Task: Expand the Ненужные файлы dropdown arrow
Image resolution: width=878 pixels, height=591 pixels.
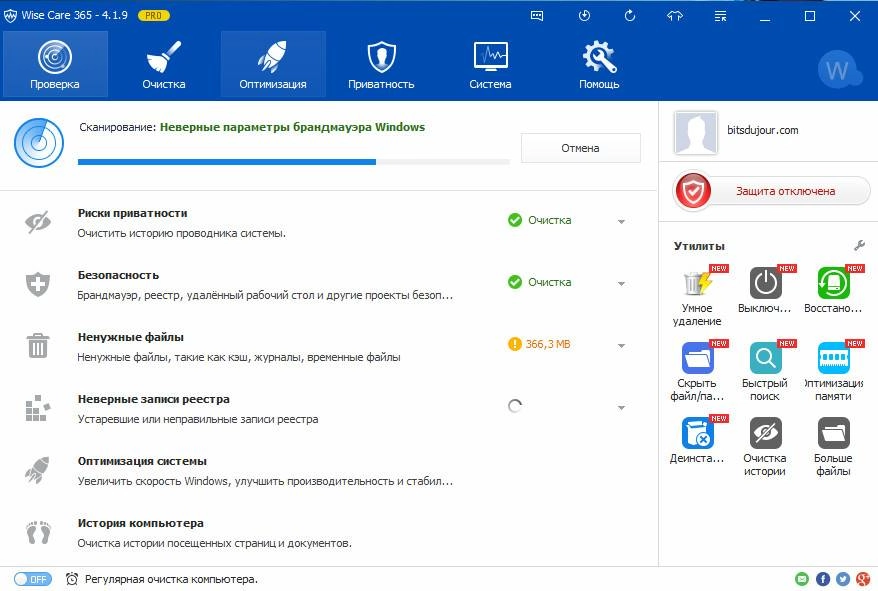Action: [621, 346]
